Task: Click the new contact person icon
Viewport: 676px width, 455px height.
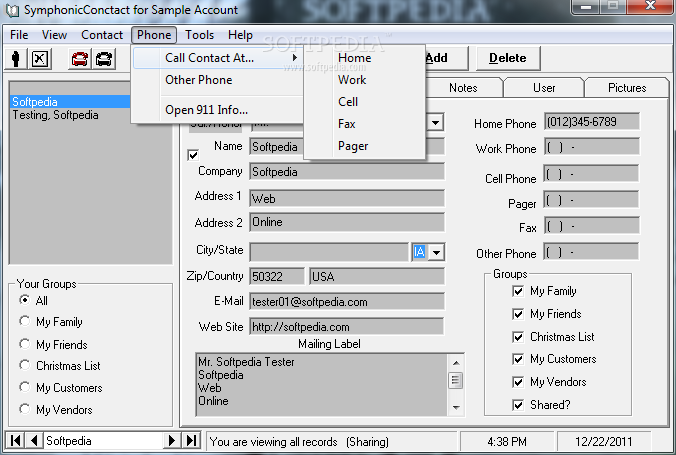Action: (x=16, y=59)
